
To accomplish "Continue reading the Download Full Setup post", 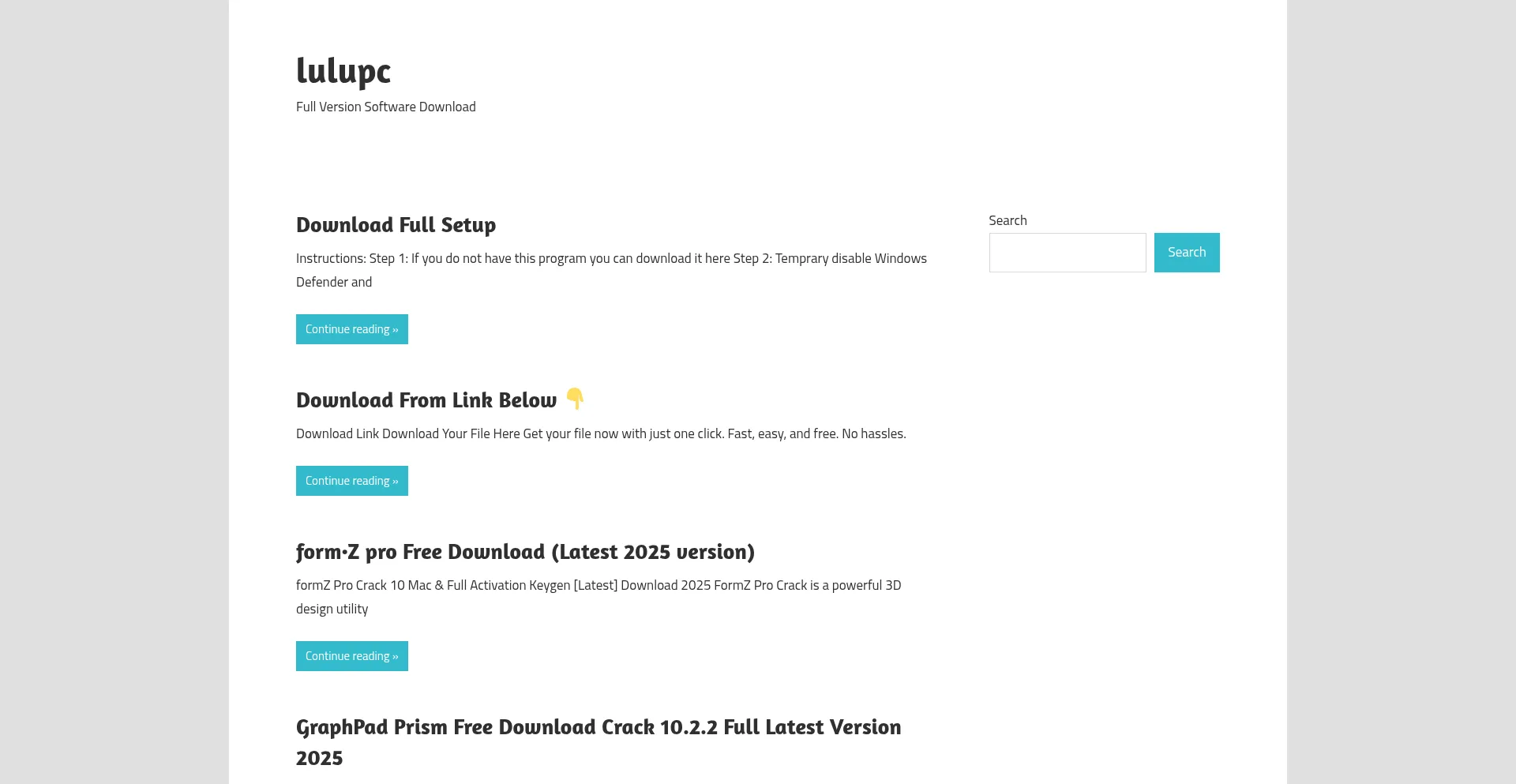I will point(347,329).
